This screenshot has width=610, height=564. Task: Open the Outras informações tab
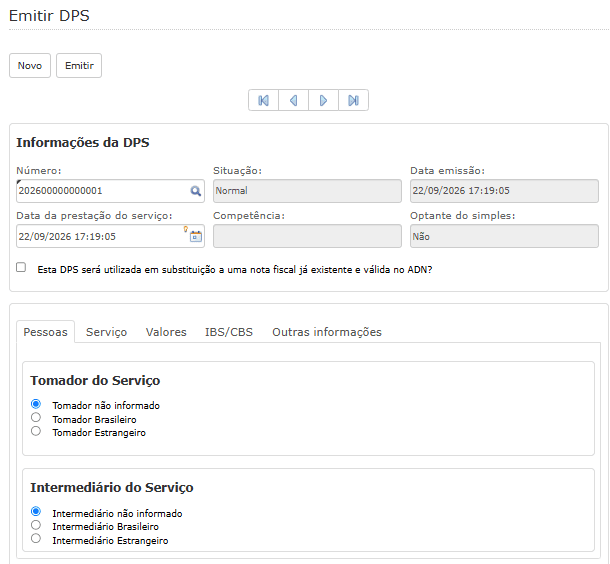click(327, 332)
